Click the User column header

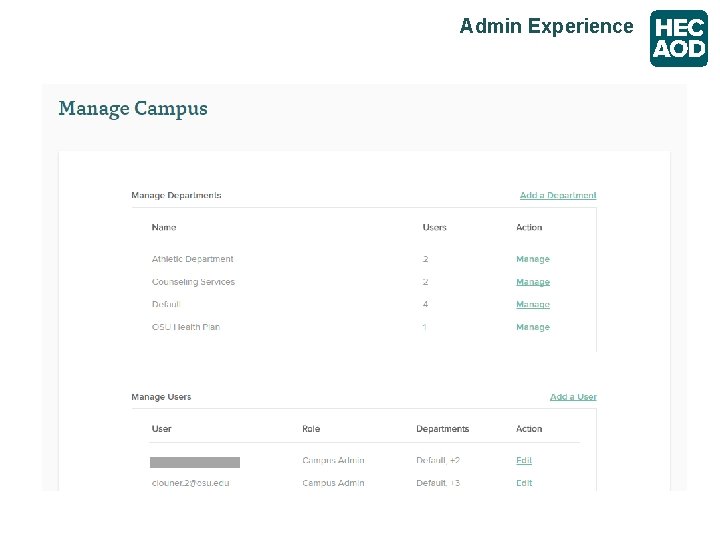pos(161,429)
